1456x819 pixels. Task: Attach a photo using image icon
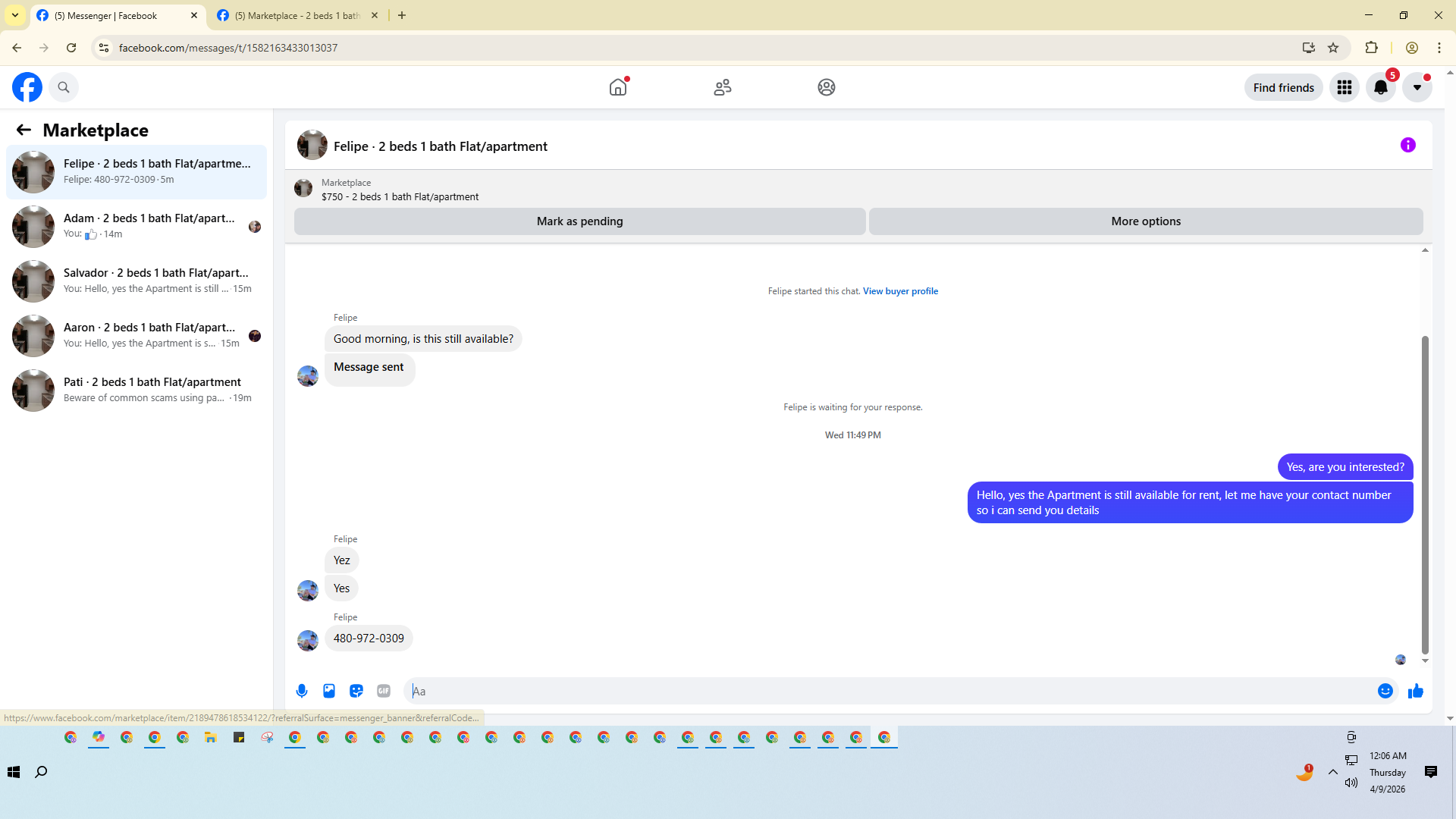pos(329,691)
